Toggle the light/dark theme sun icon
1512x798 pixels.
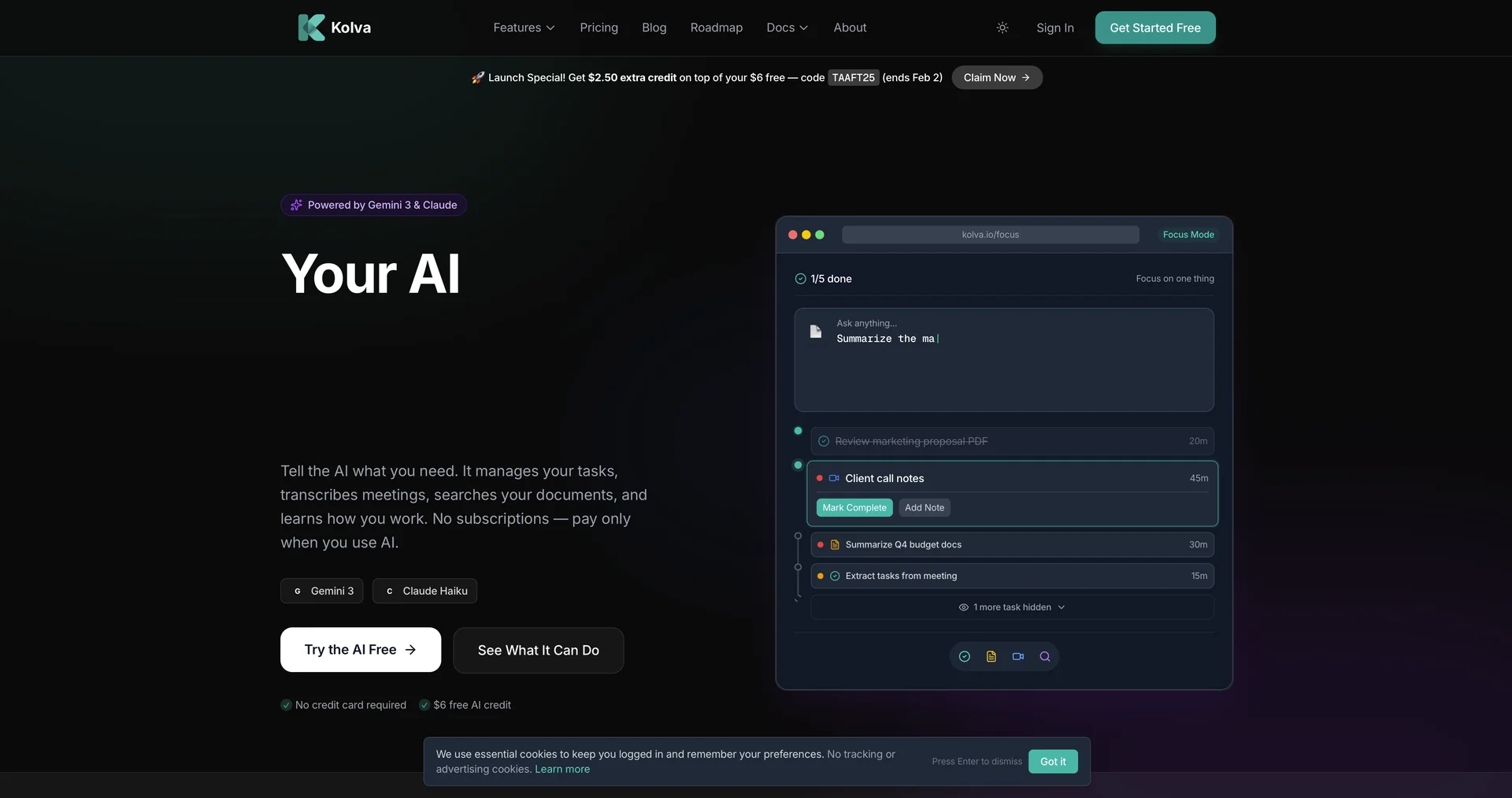pyautogui.click(x=1002, y=28)
